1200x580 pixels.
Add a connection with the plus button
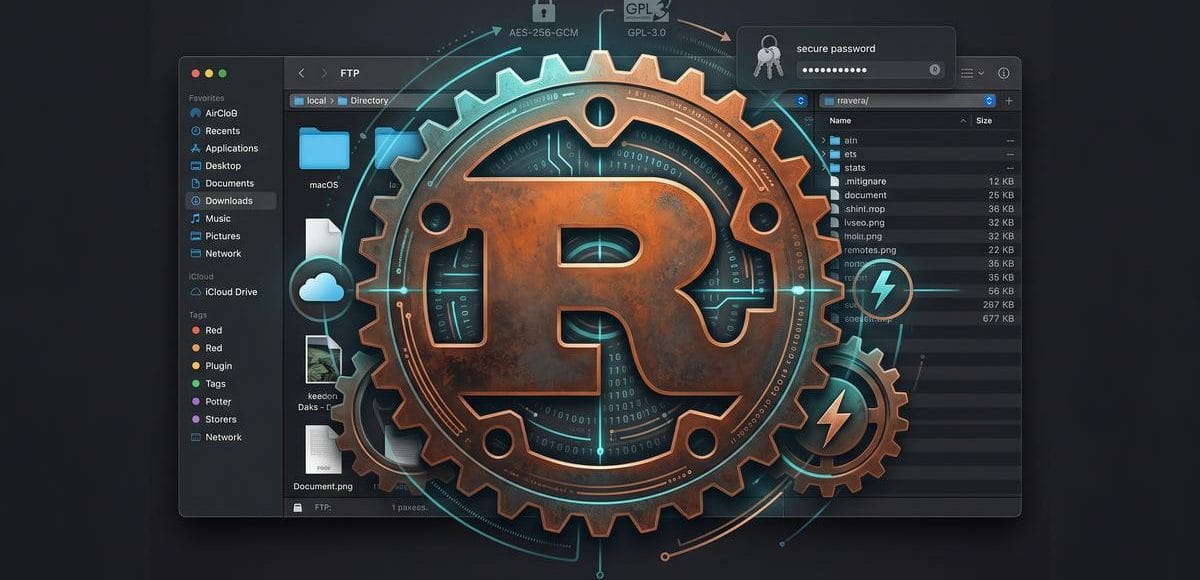(x=1008, y=101)
